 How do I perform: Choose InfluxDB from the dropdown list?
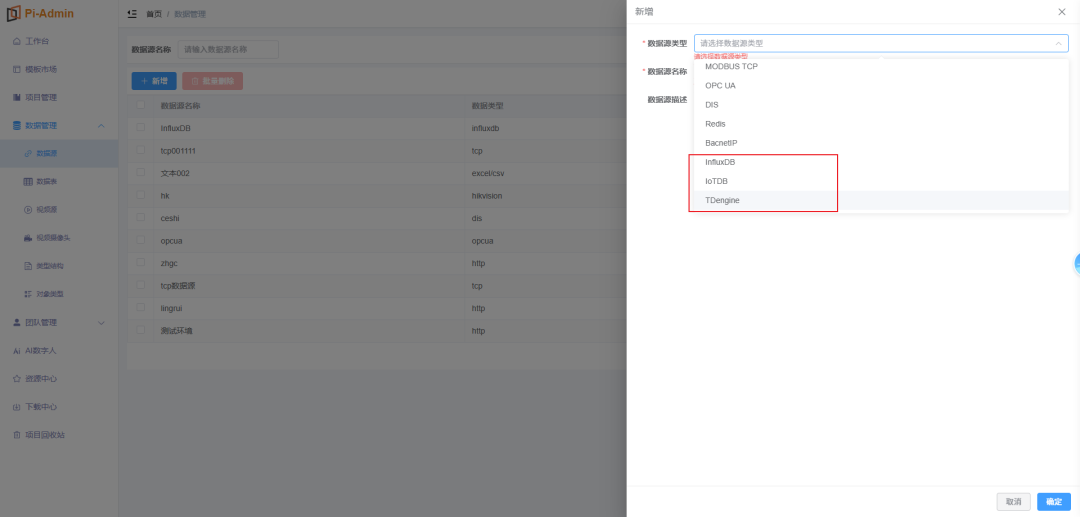point(881,162)
